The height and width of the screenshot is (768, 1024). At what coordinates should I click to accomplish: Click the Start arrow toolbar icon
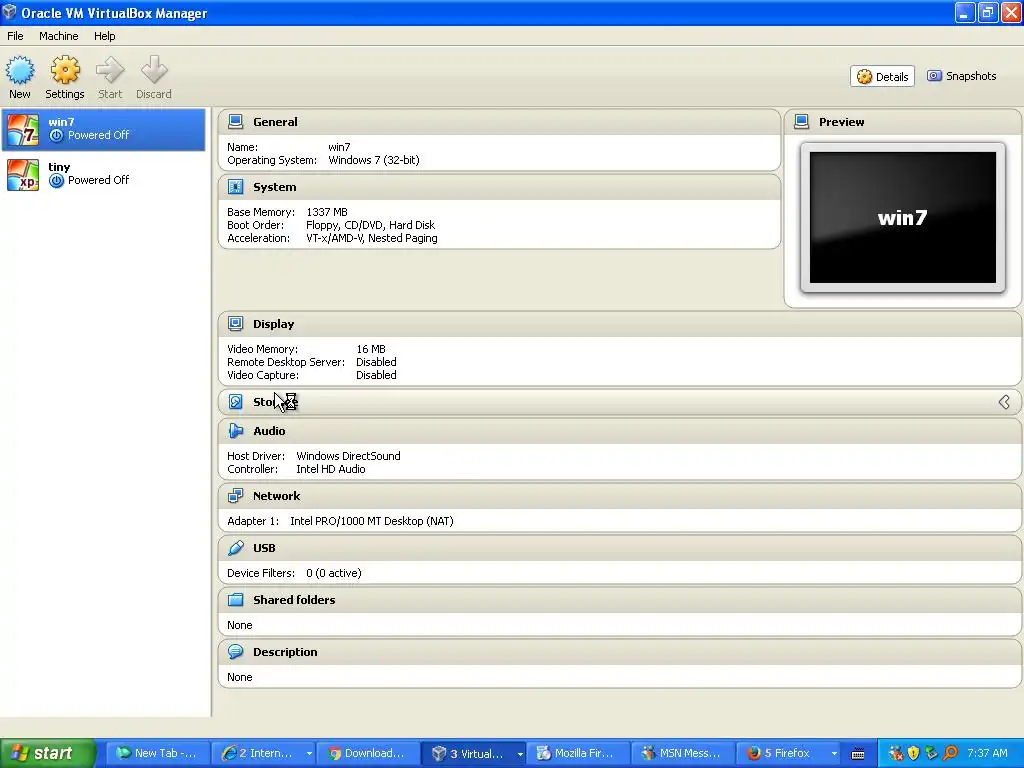[x=110, y=71]
